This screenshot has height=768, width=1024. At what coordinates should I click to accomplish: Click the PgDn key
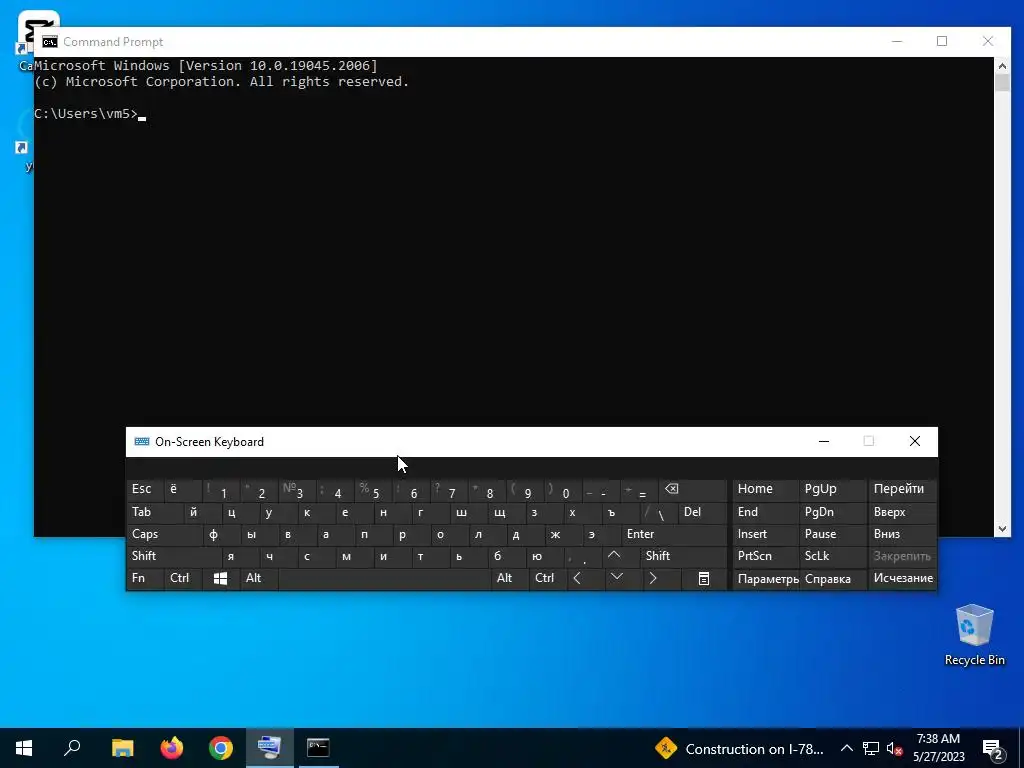(x=833, y=512)
